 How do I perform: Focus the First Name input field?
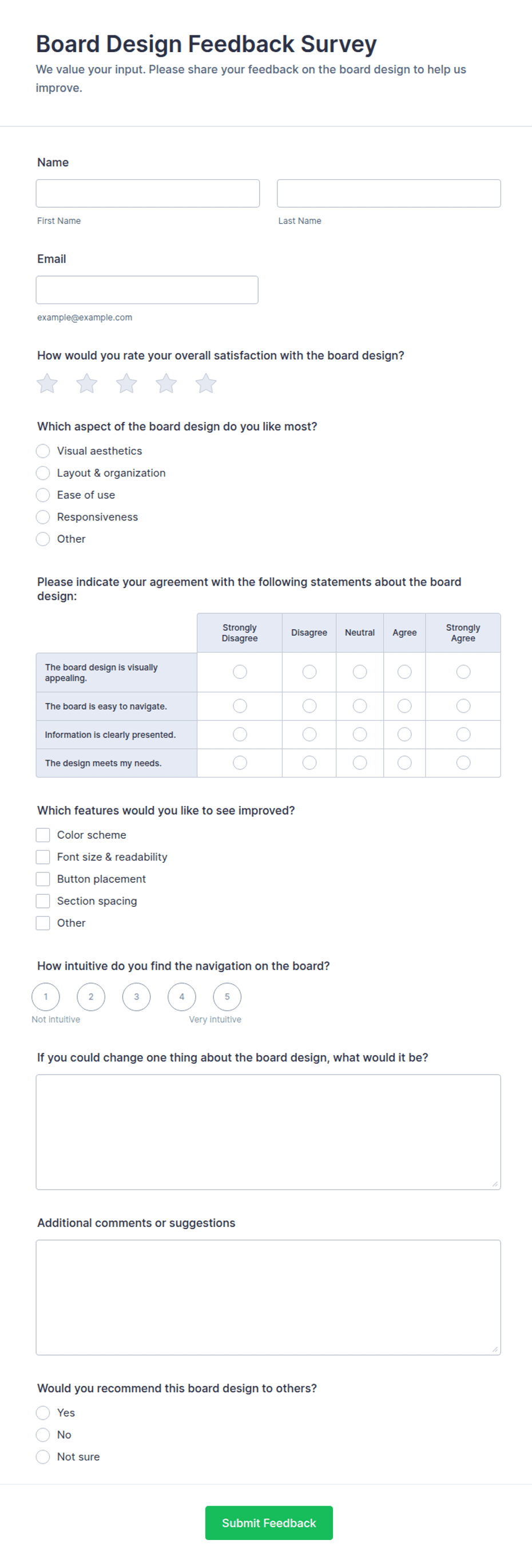tap(148, 193)
